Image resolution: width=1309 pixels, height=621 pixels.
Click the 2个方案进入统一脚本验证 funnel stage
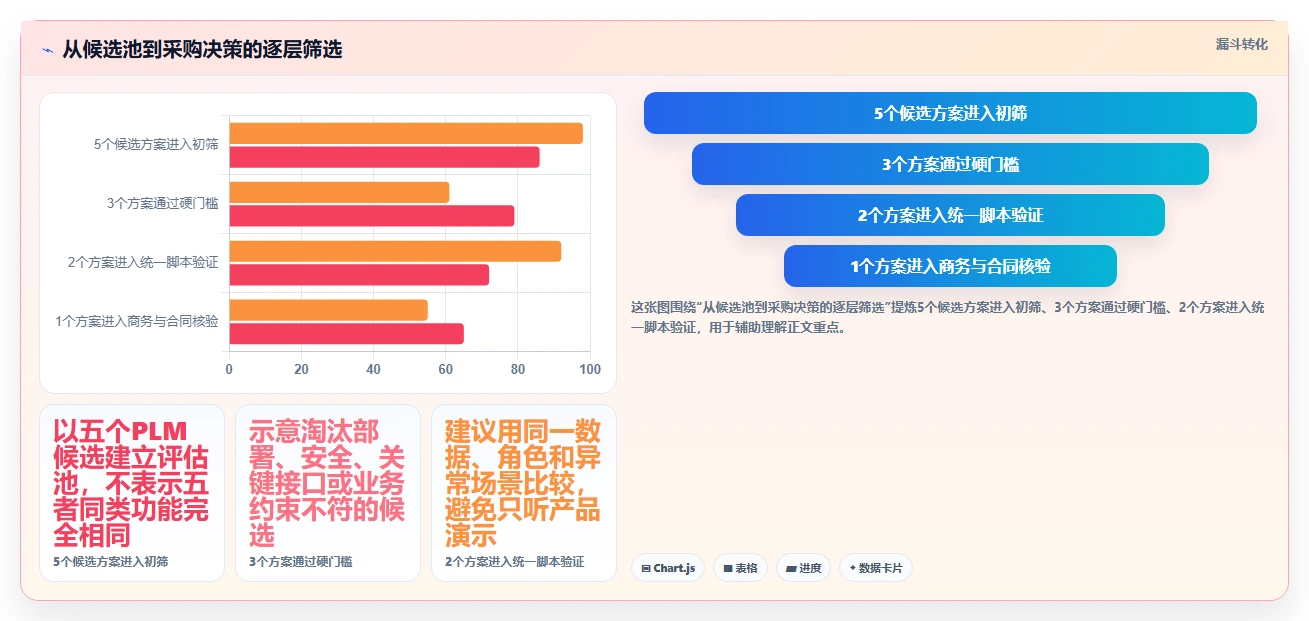point(950,215)
